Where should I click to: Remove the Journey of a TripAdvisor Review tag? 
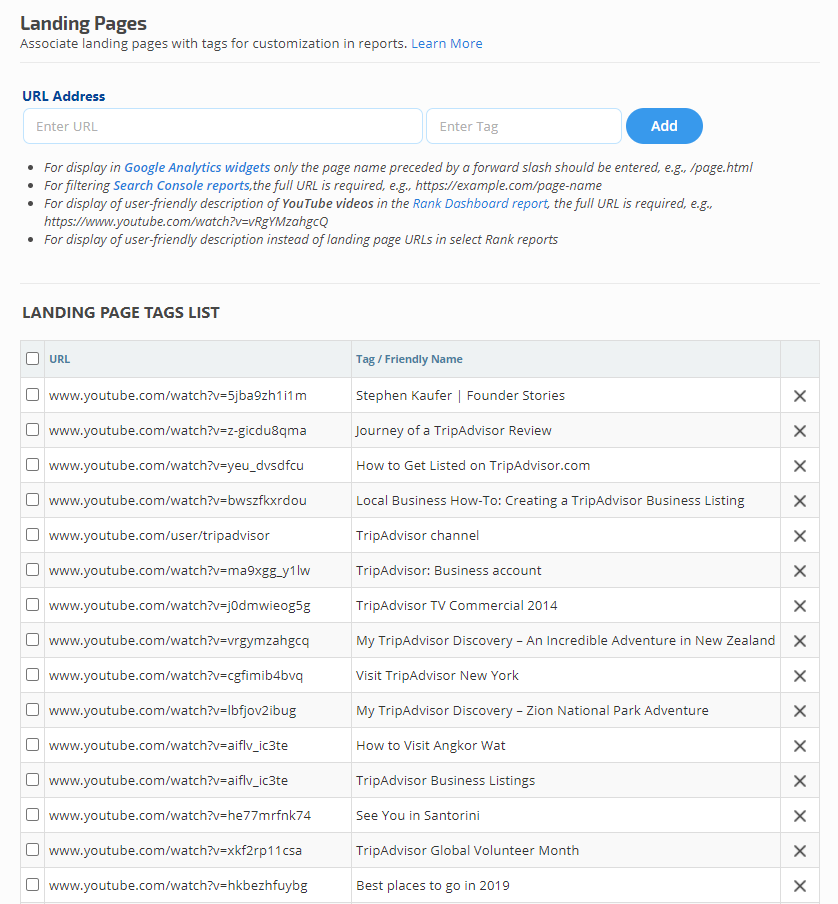[x=800, y=431]
